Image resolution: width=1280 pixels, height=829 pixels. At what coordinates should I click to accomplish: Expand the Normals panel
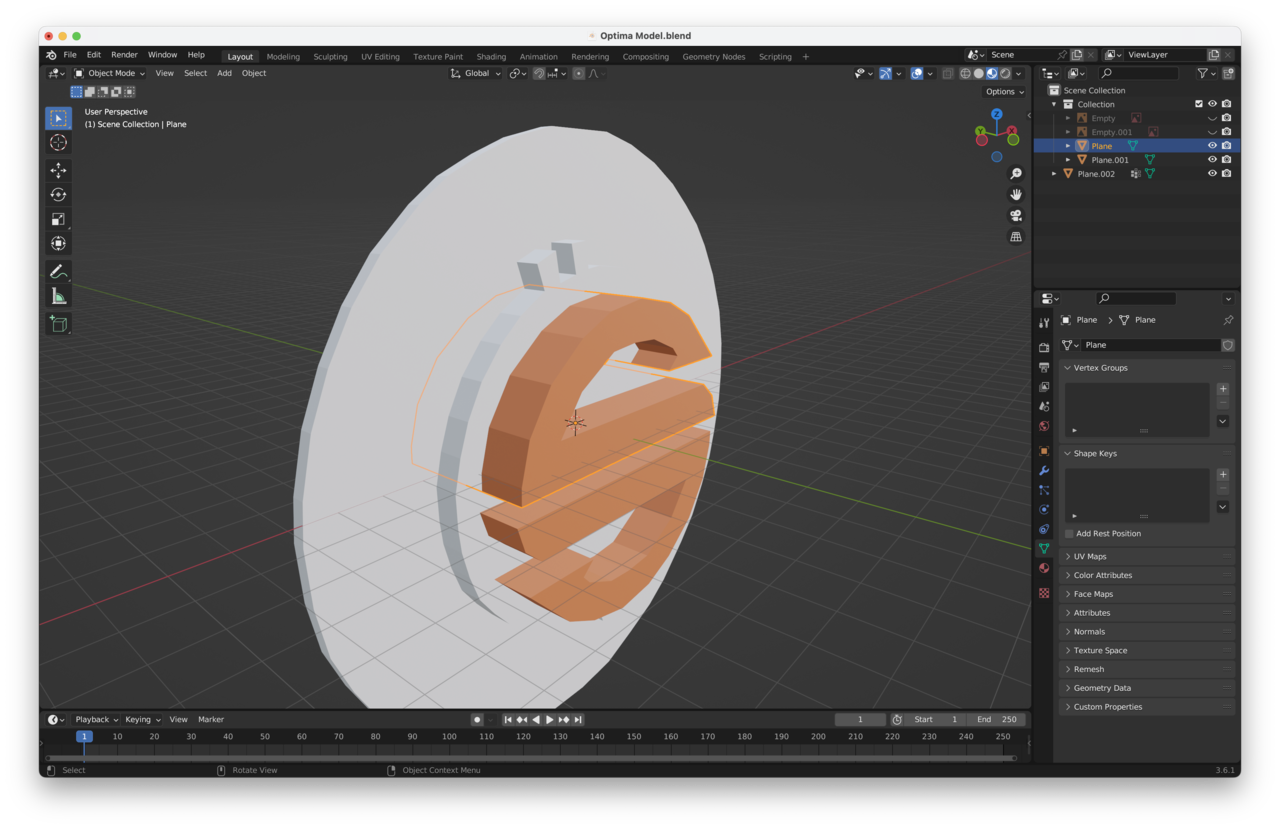click(x=1147, y=632)
